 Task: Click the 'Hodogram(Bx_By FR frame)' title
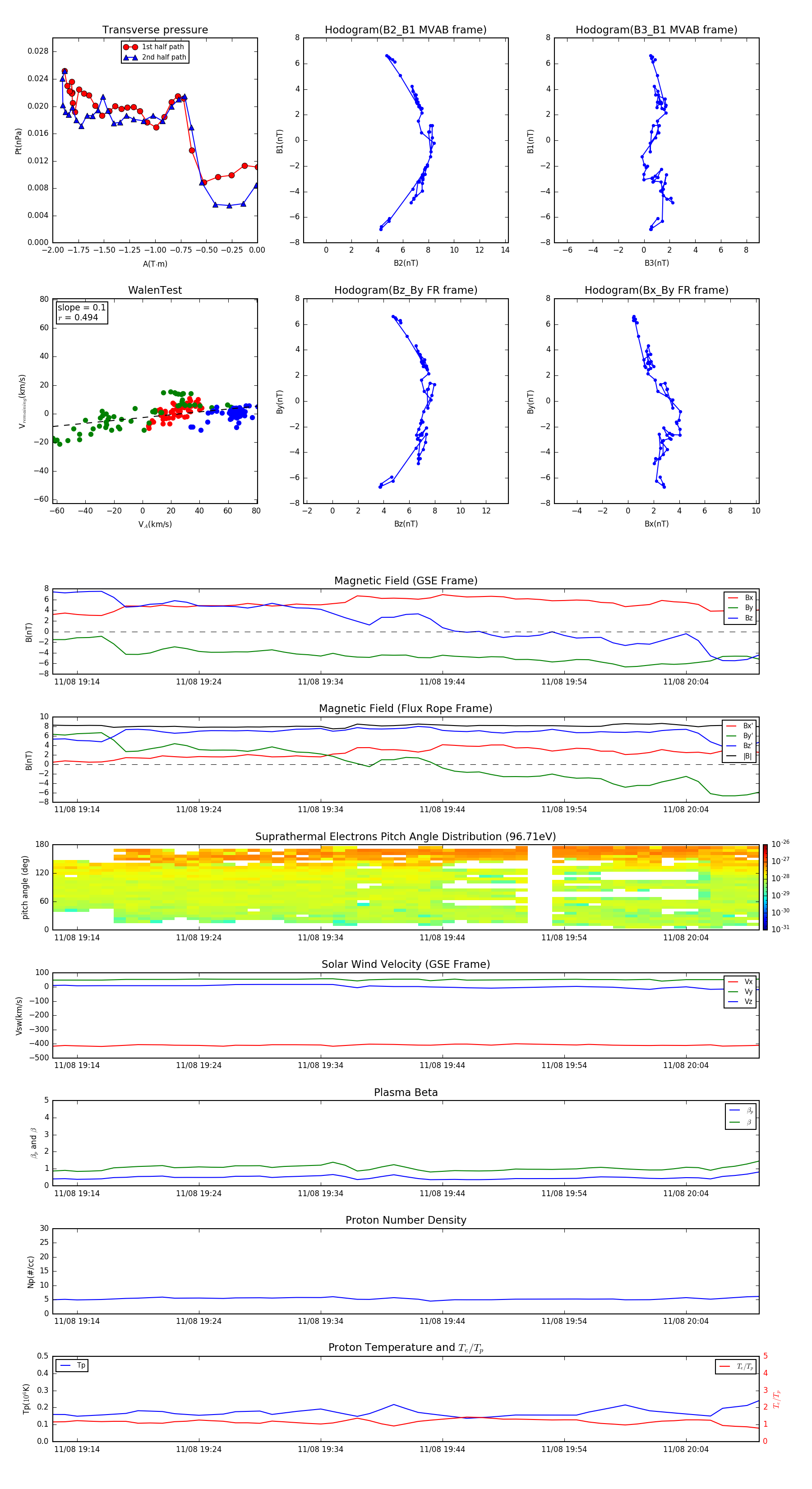tap(656, 290)
